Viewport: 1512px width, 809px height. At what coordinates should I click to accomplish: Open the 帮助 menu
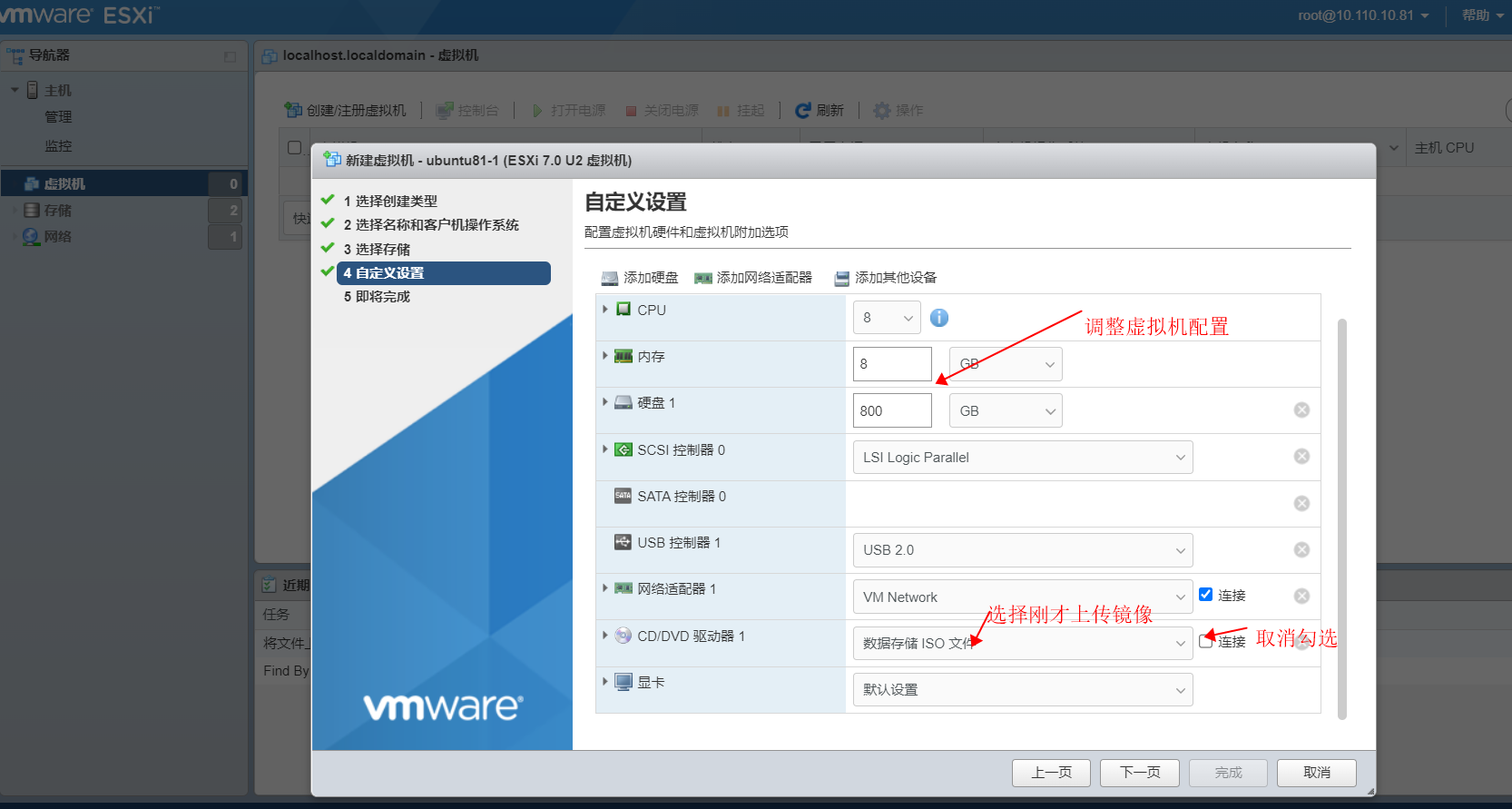(1482, 15)
